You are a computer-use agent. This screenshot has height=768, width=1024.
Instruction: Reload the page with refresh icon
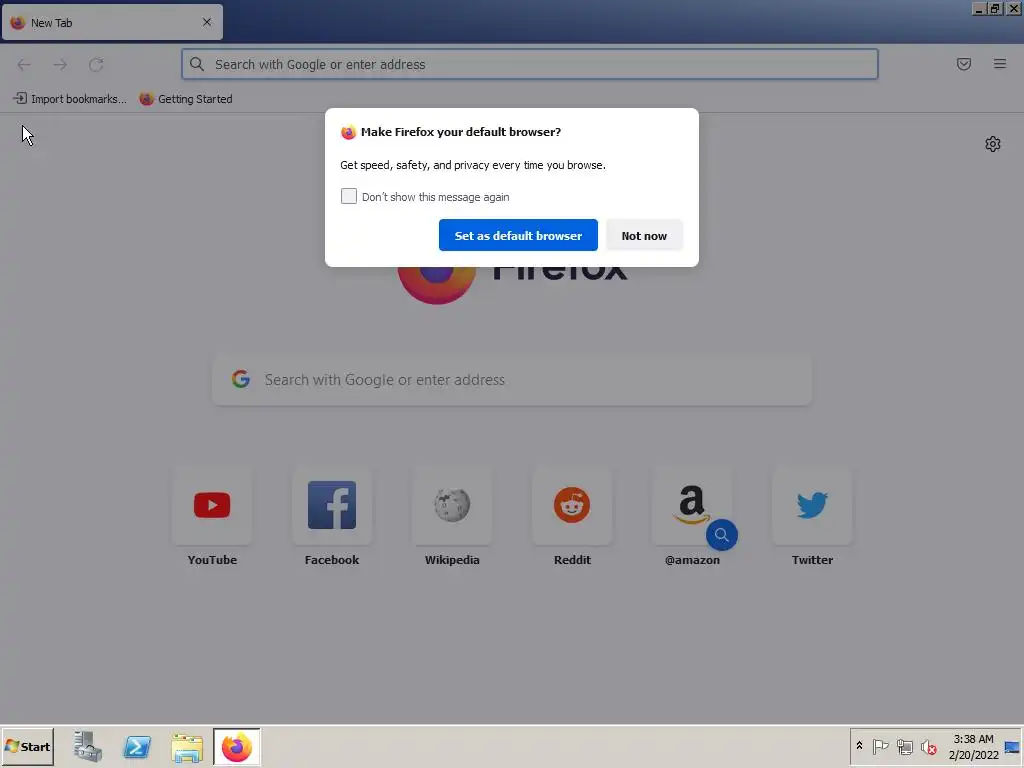pos(96,64)
